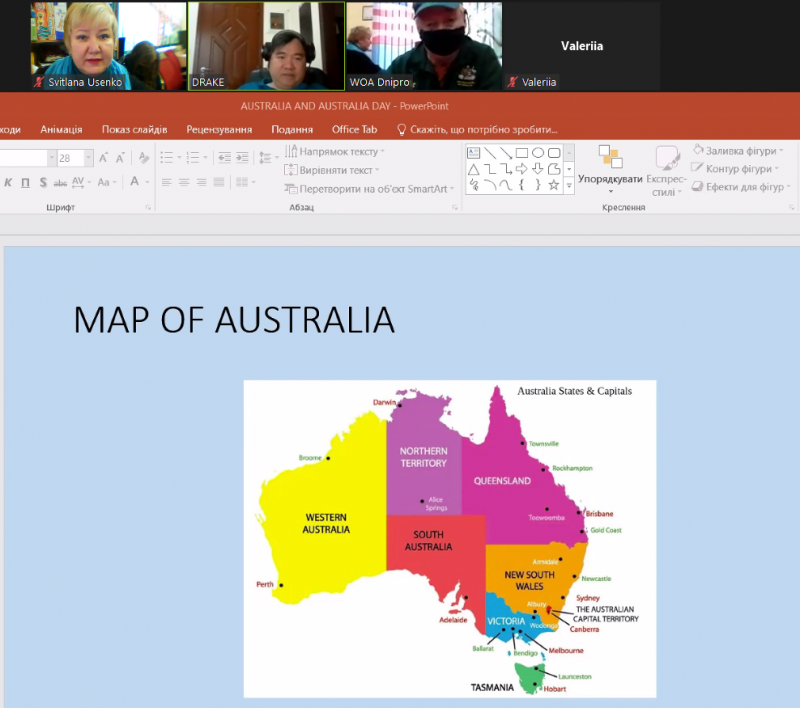Open the 'Office Tab' ribbon tab
The width and height of the screenshot is (800, 708).
click(x=355, y=130)
